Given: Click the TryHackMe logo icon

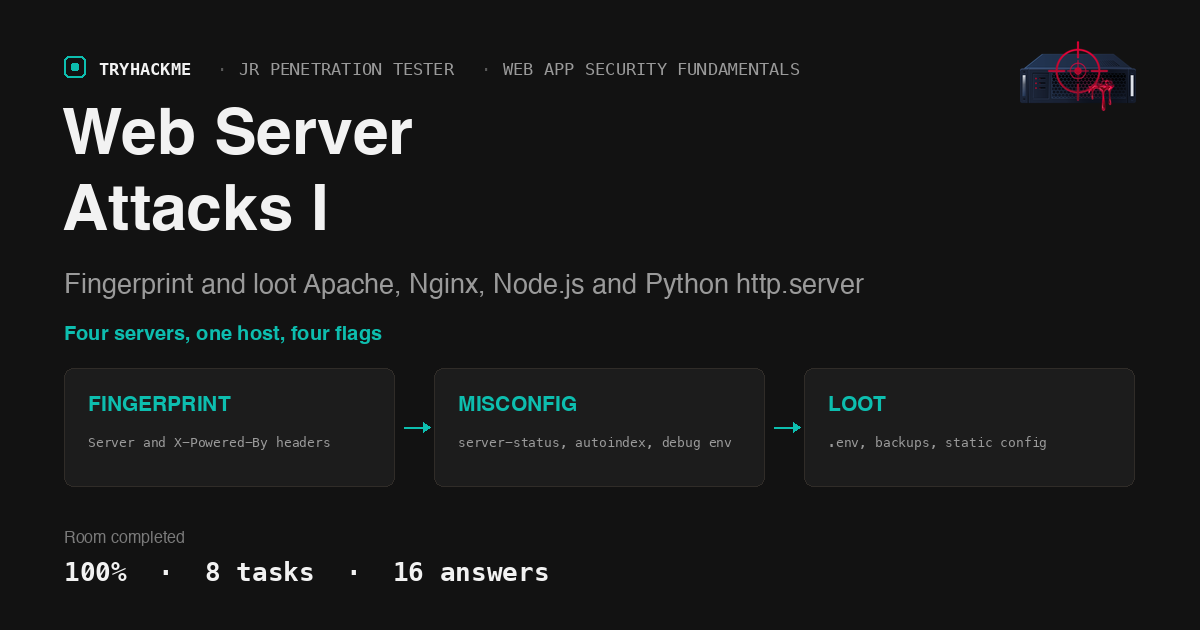Looking at the screenshot, I should pyautogui.click(x=75, y=67).
